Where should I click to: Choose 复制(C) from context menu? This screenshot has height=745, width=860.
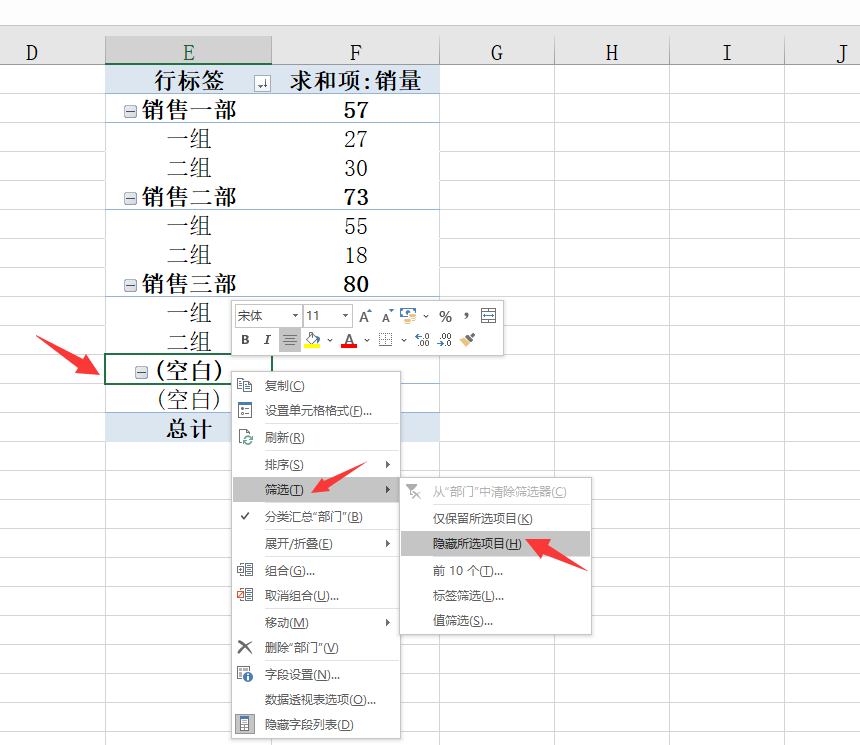pyautogui.click(x=316, y=386)
